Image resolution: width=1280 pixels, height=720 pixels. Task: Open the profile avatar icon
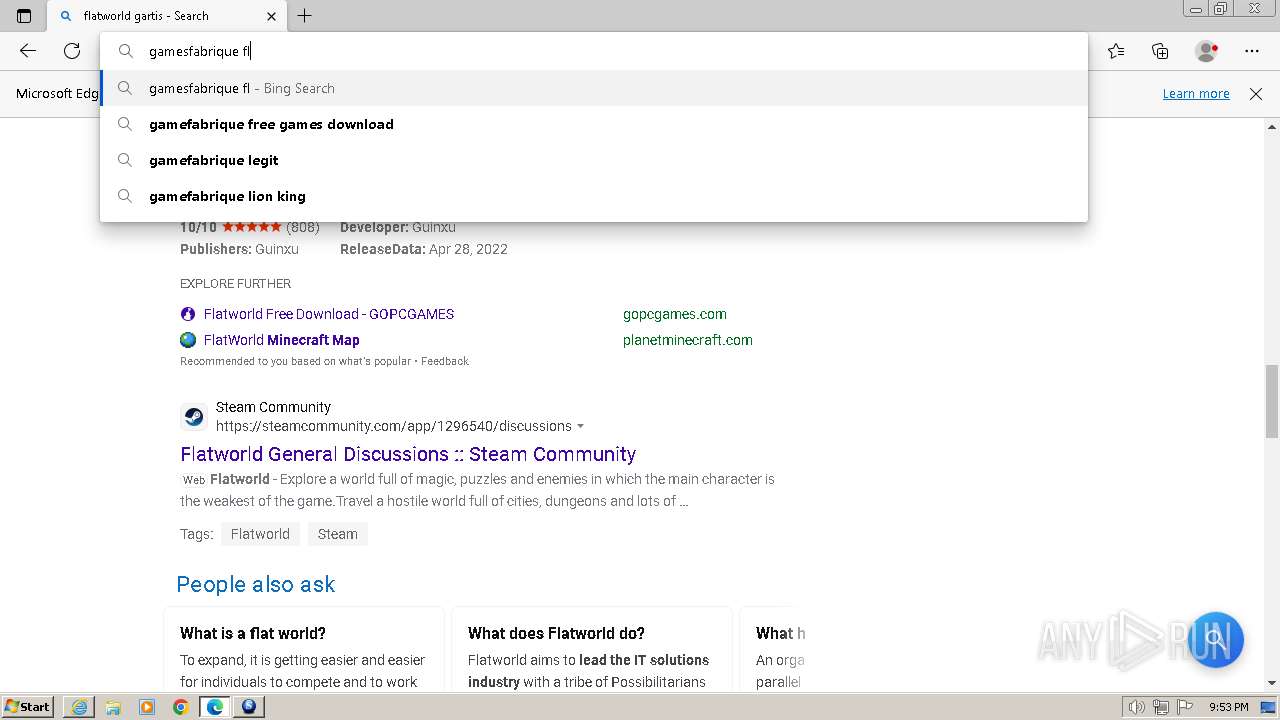(x=1207, y=51)
